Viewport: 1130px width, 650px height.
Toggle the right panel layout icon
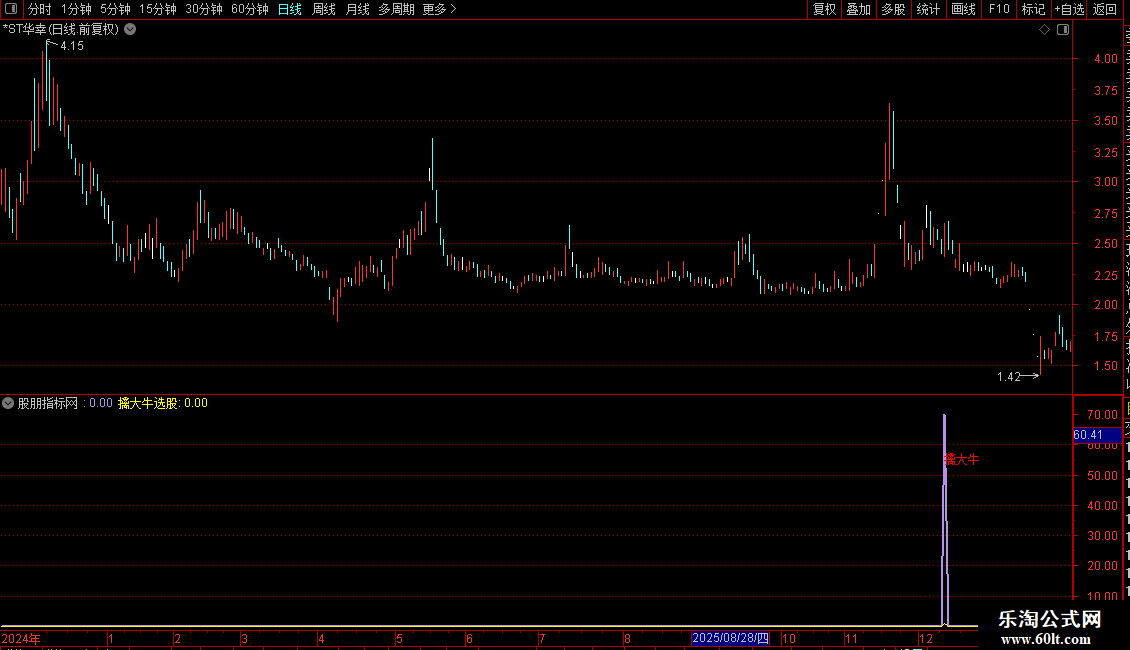click(x=1063, y=30)
